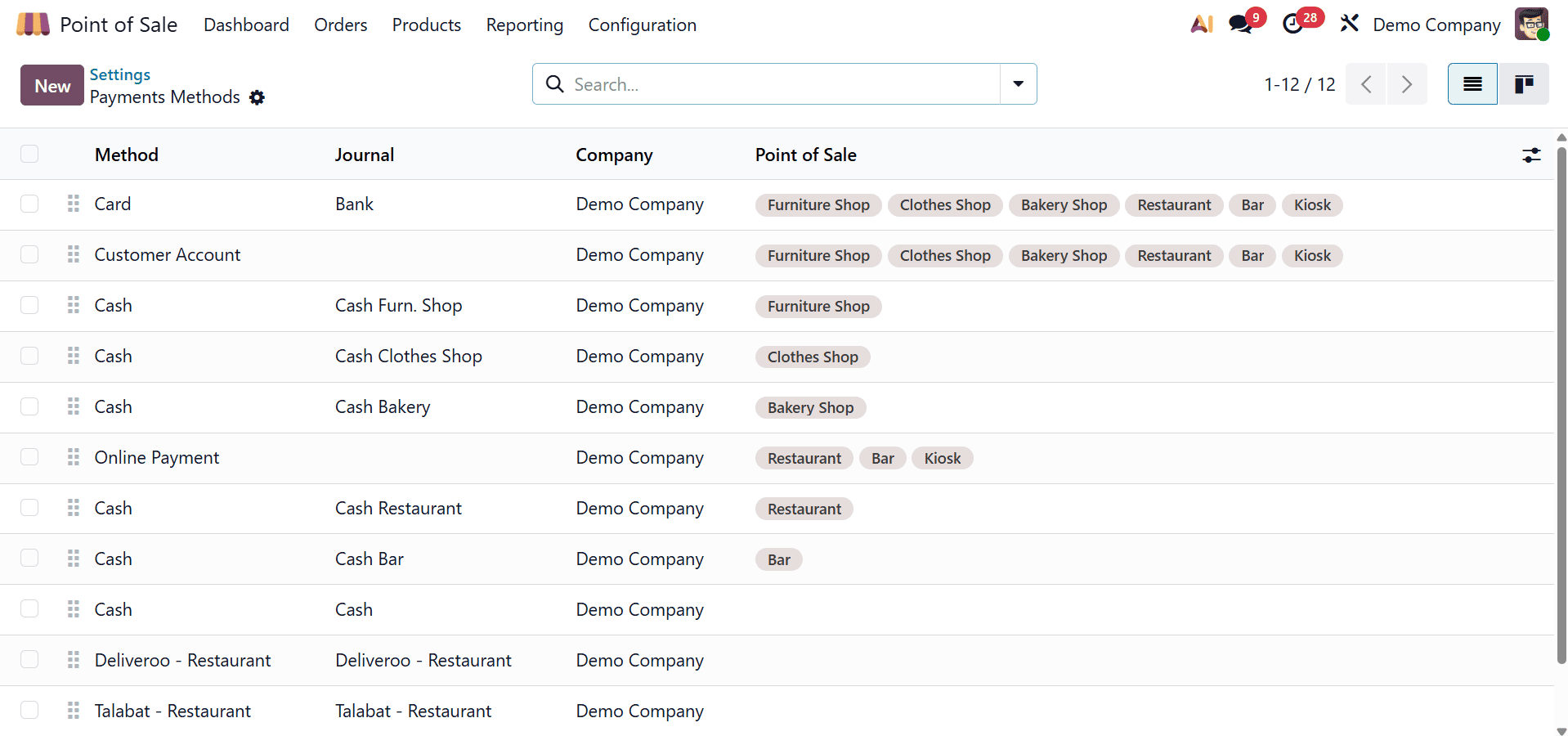Switch to list view

(1471, 83)
